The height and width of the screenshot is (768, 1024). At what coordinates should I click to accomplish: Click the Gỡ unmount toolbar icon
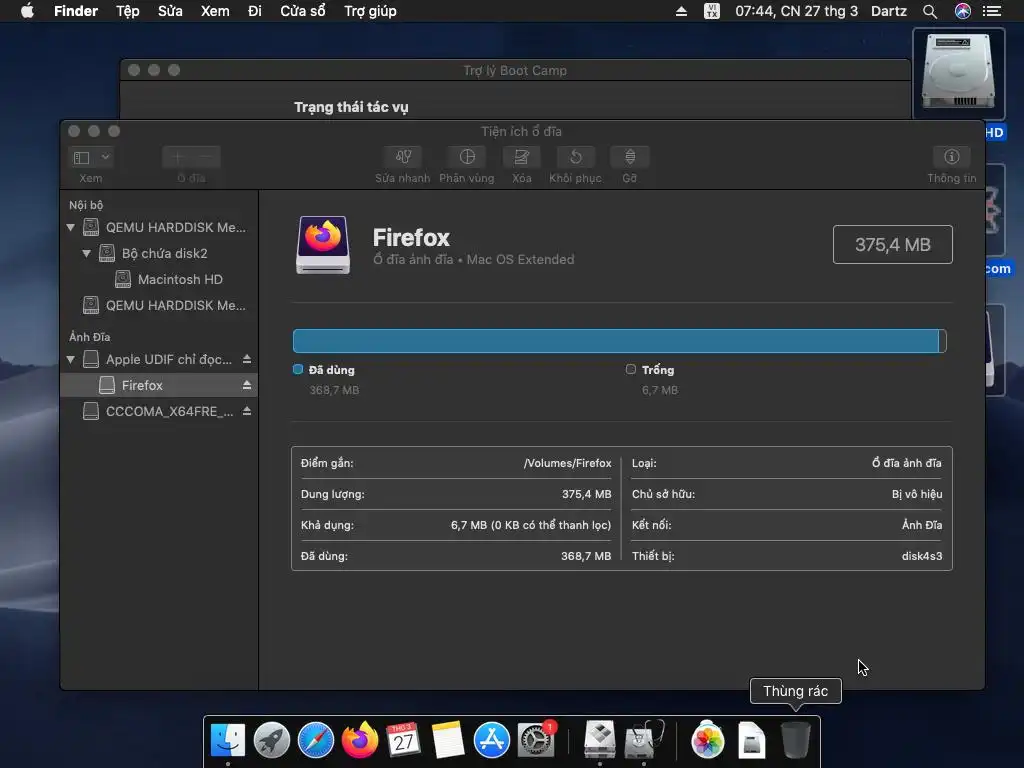630,157
